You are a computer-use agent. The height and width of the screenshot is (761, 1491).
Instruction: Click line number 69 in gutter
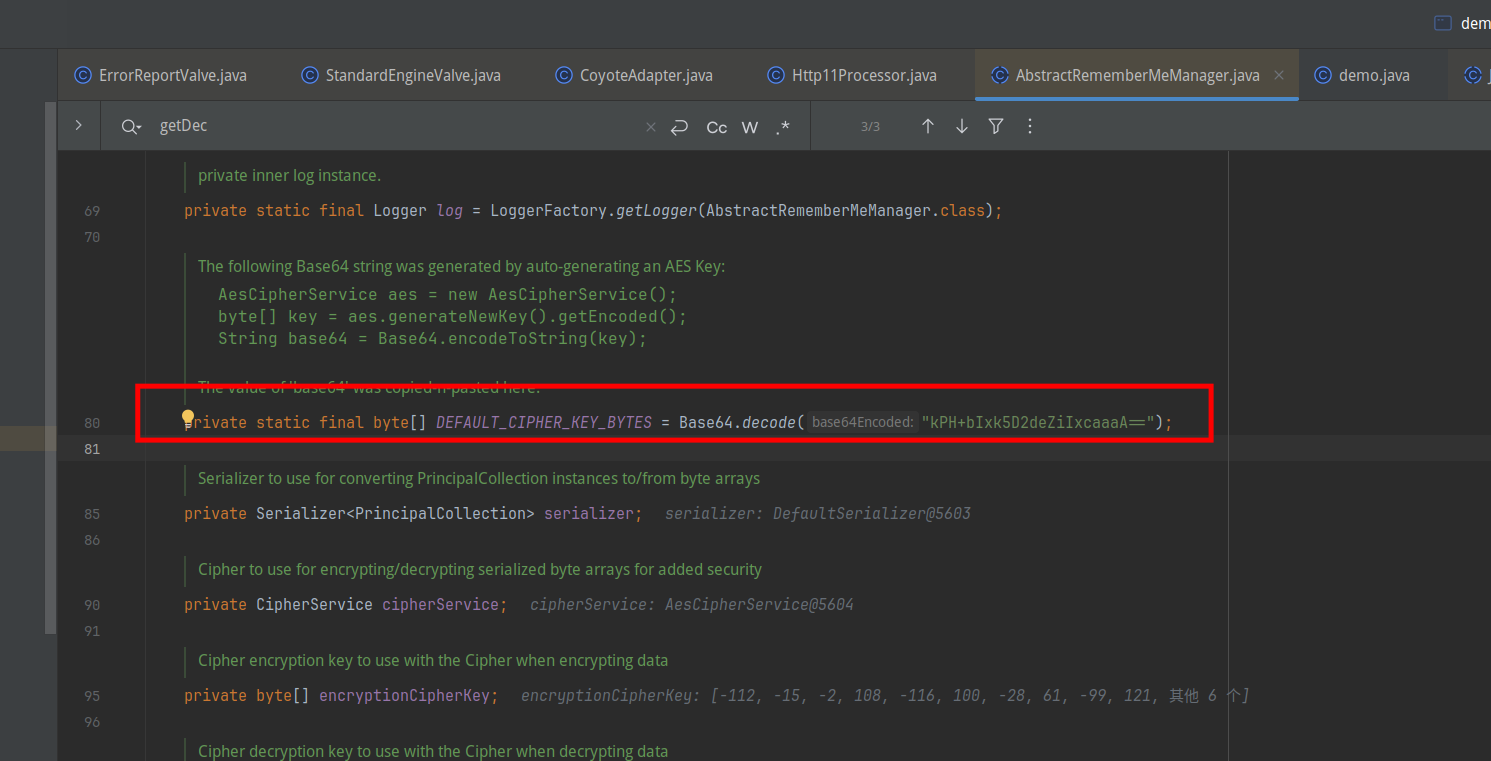92,211
